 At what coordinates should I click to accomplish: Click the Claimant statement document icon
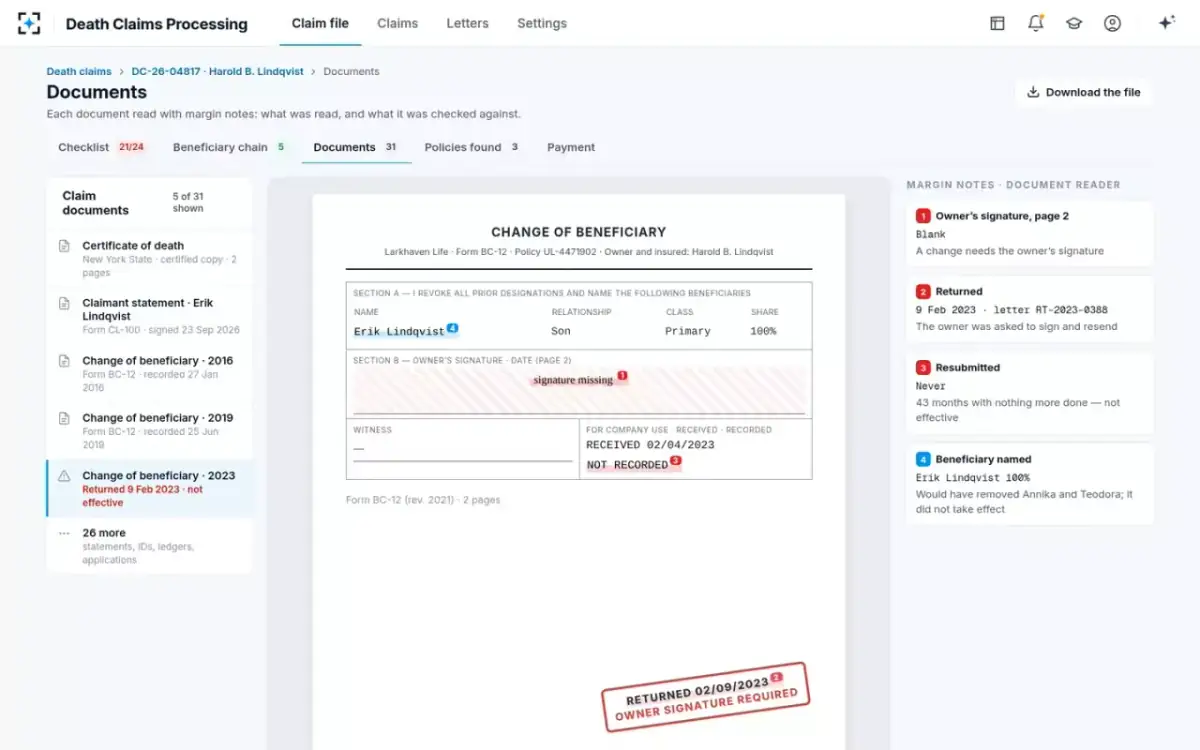(x=64, y=303)
